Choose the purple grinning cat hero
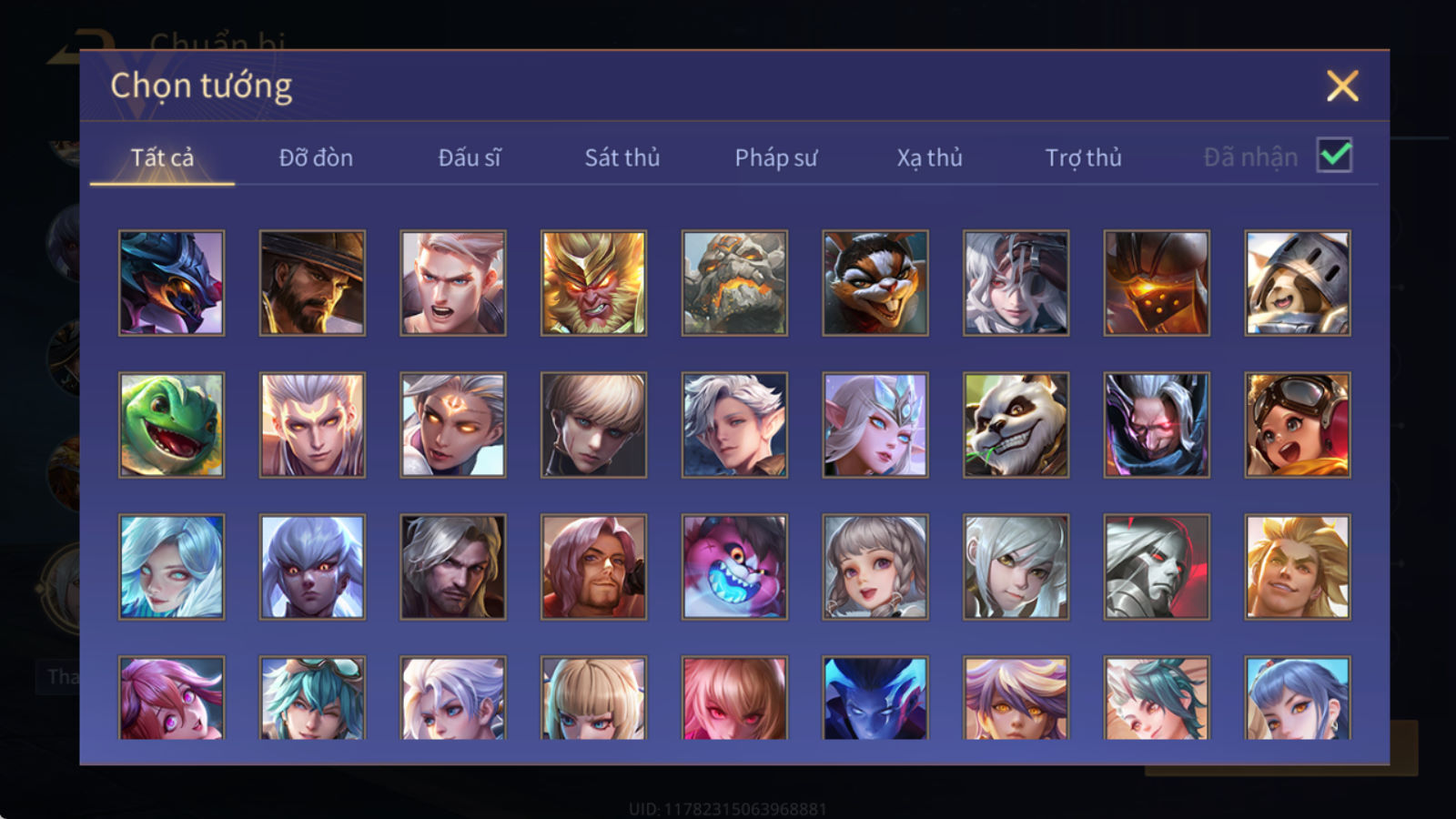This screenshot has height=819, width=1456. (734, 567)
